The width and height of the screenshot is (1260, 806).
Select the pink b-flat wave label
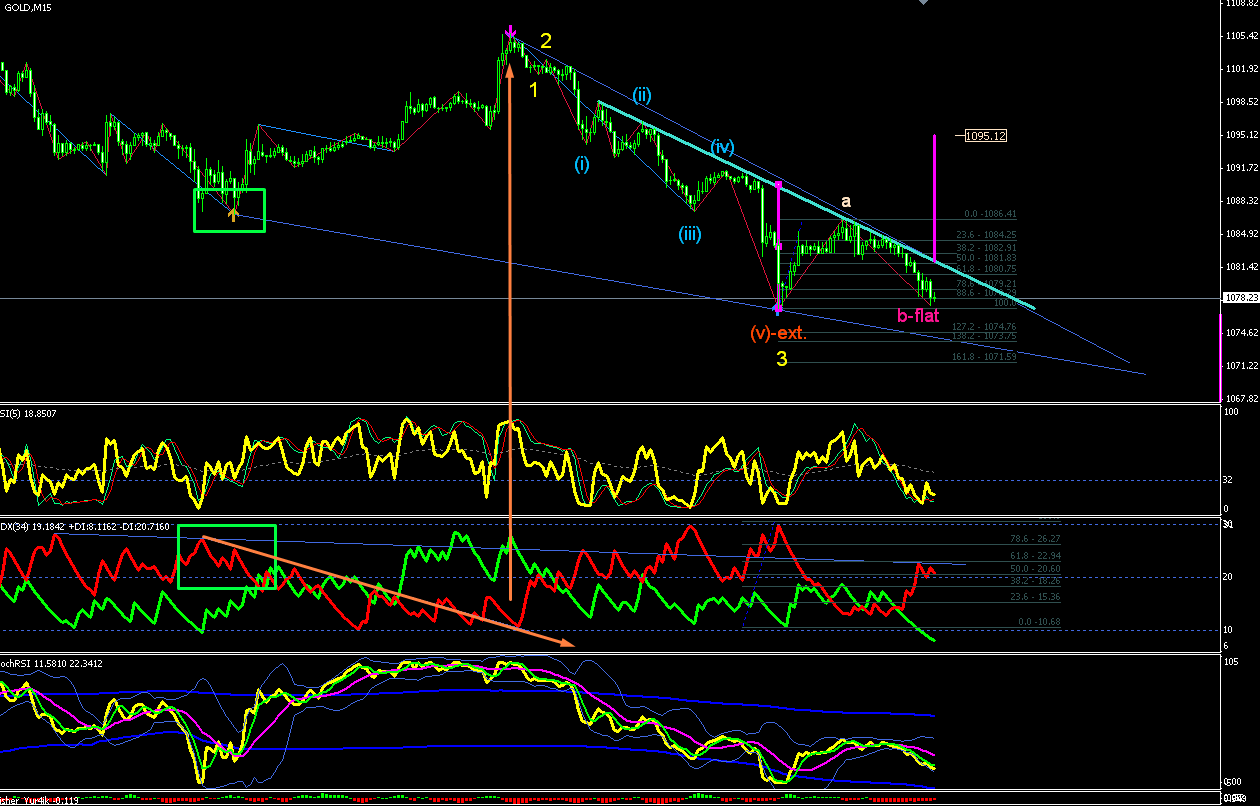tap(917, 316)
